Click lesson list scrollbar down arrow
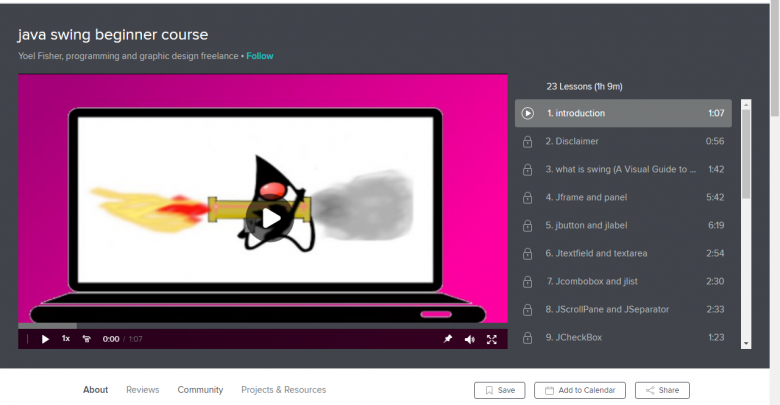780x405 pixels. 746,344
